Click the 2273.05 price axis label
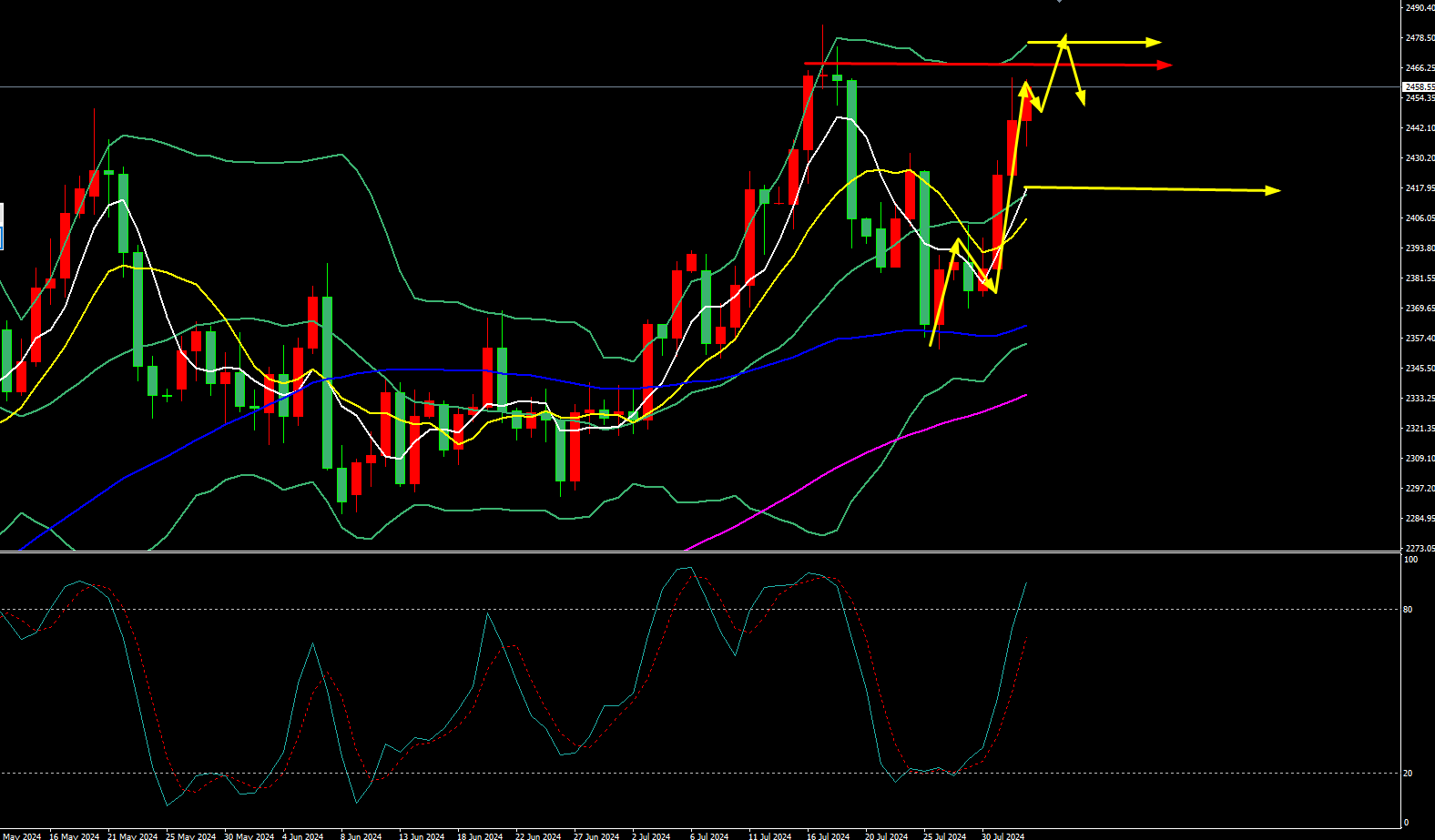 click(1420, 549)
